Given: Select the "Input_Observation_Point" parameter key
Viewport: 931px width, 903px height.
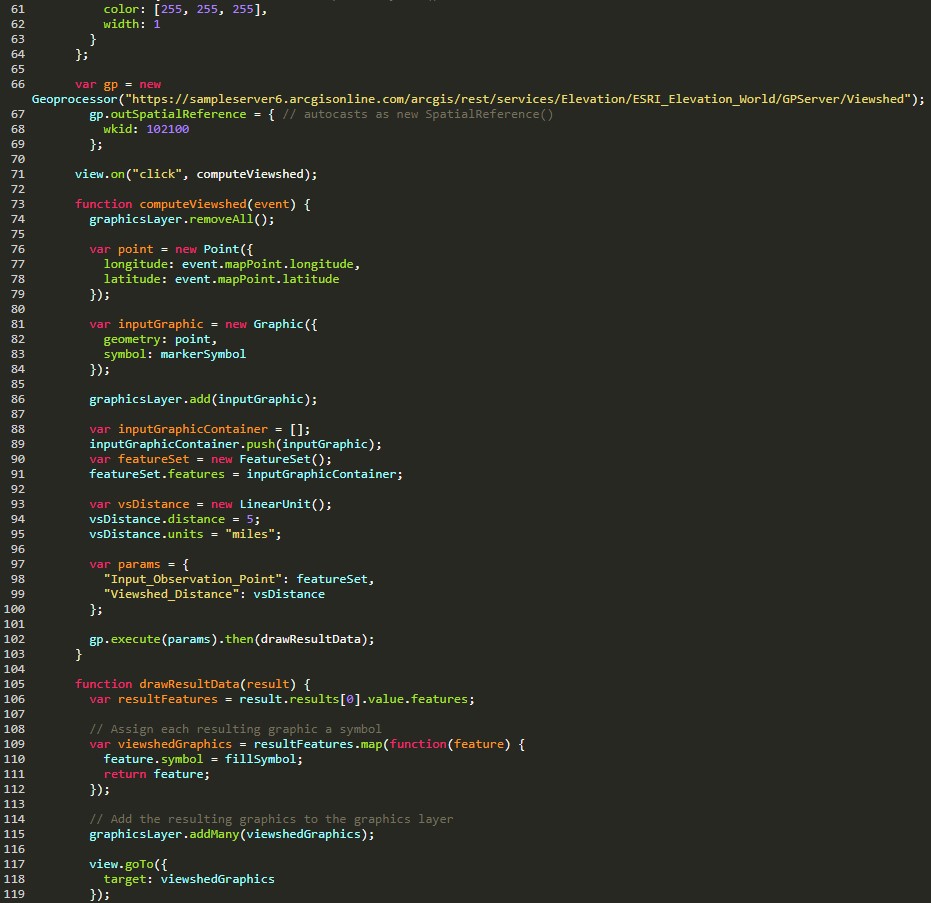Looking at the screenshot, I should pyautogui.click(x=193, y=579).
